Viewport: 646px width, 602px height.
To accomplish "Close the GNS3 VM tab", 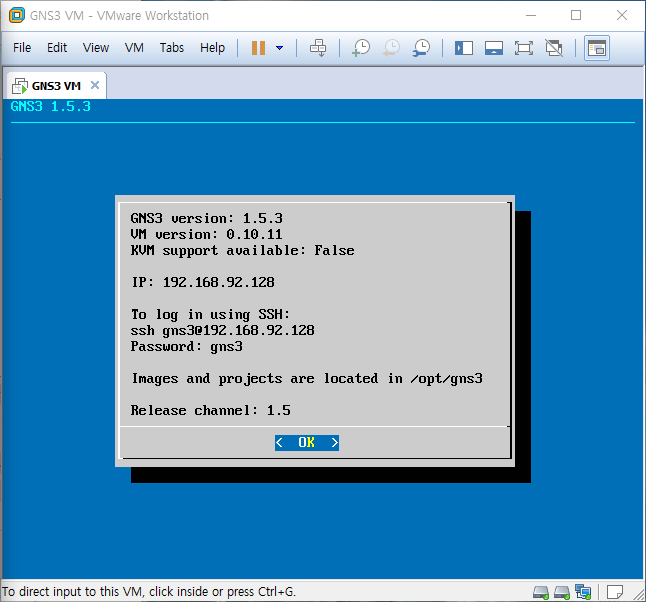I will tap(95, 85).
